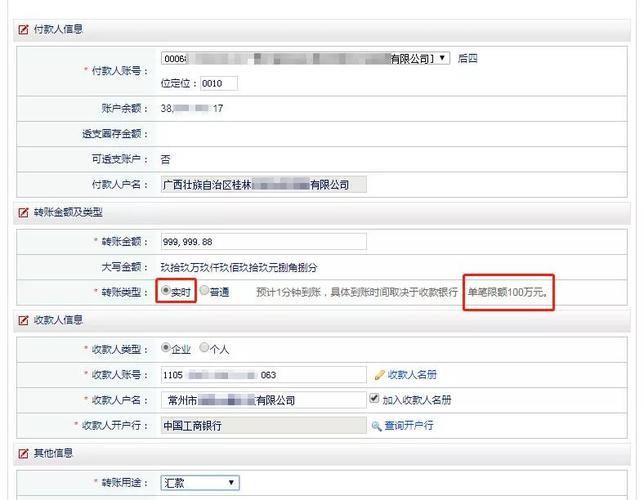
Task: Expand the 转账用途 dropdown showing 汇款
Action: [x=231, y=483]
